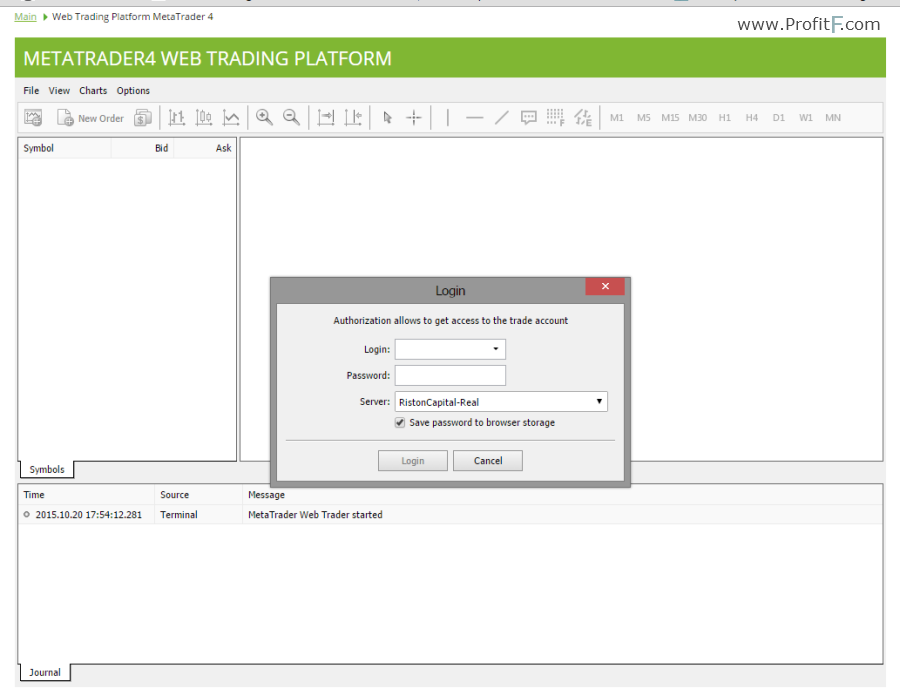
Task: Select the crosshair tool
Action: coord(414,118)
